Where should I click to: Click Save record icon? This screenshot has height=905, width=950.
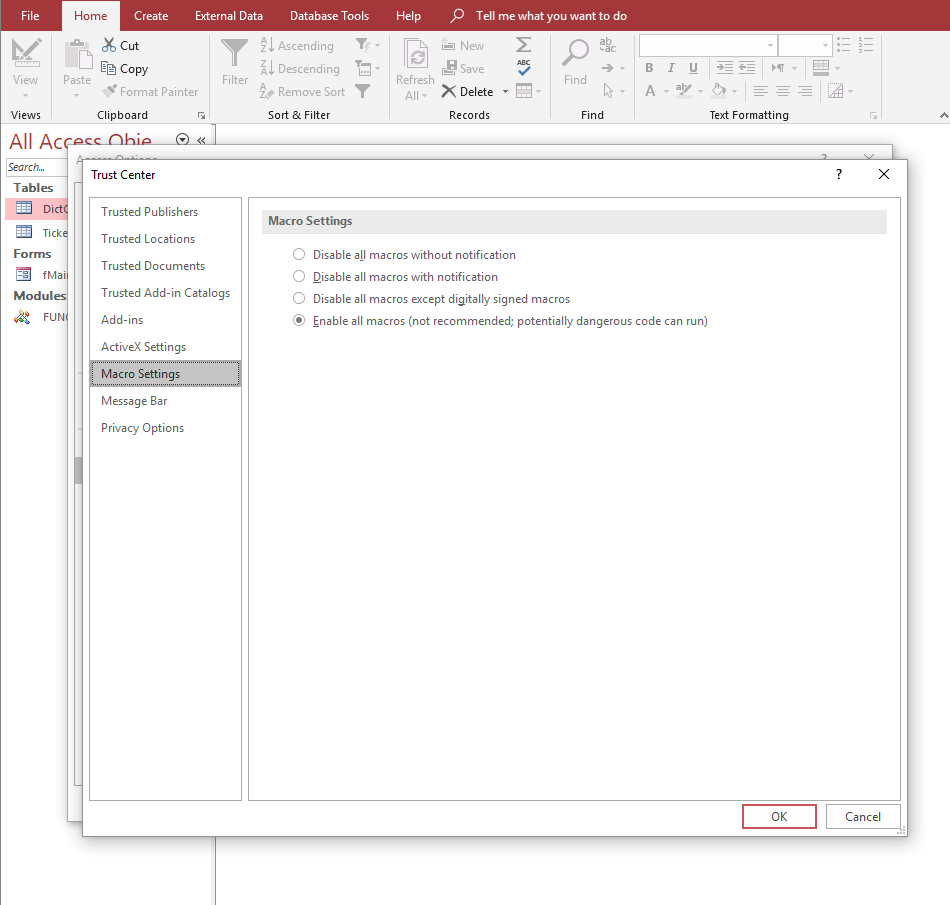tap(449, 68)
